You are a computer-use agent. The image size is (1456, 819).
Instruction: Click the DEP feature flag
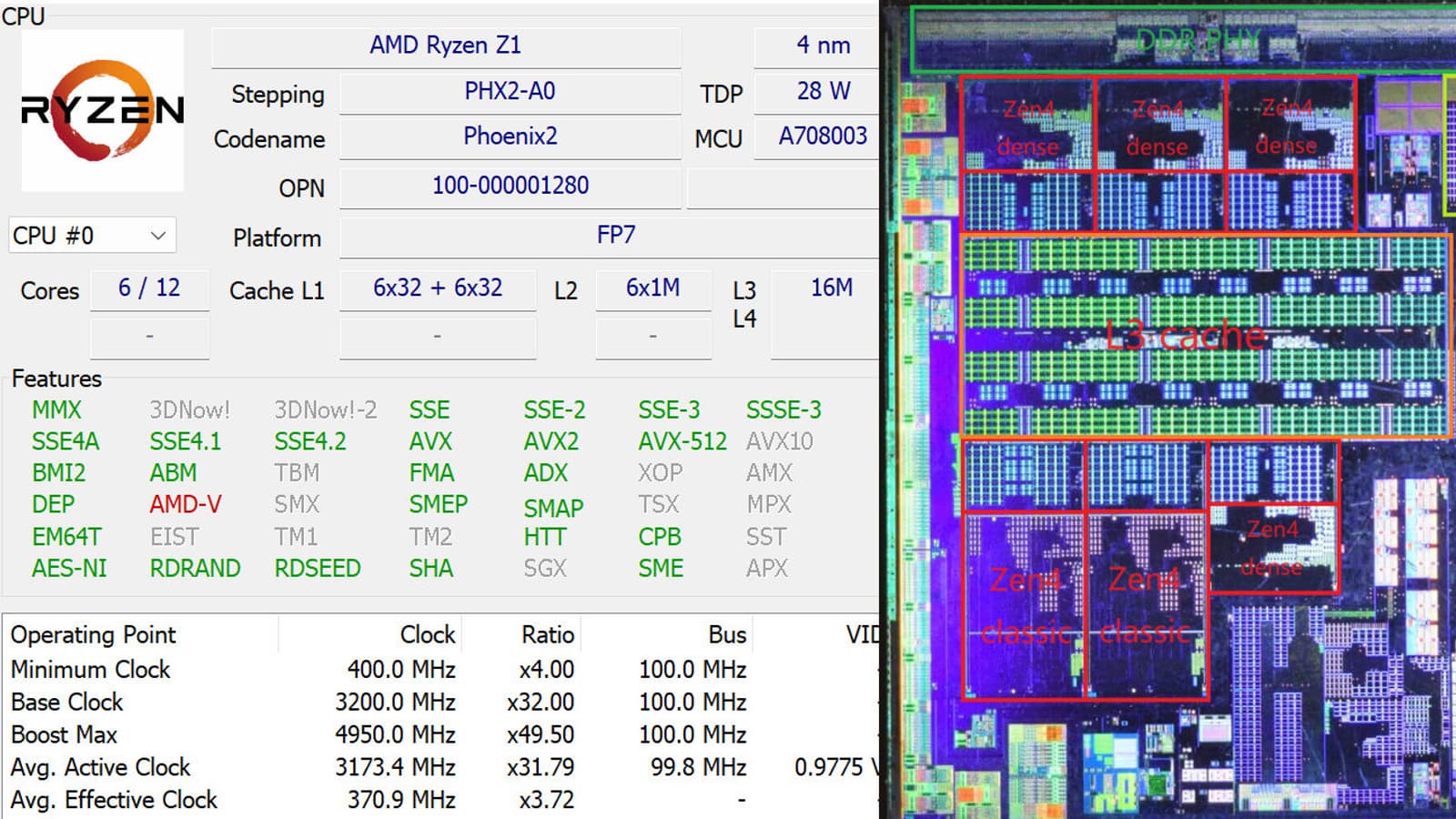point(53,505)
